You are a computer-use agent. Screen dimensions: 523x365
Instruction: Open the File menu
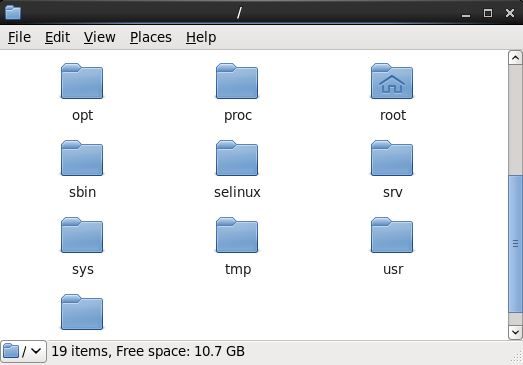click(x=19, y=37)
